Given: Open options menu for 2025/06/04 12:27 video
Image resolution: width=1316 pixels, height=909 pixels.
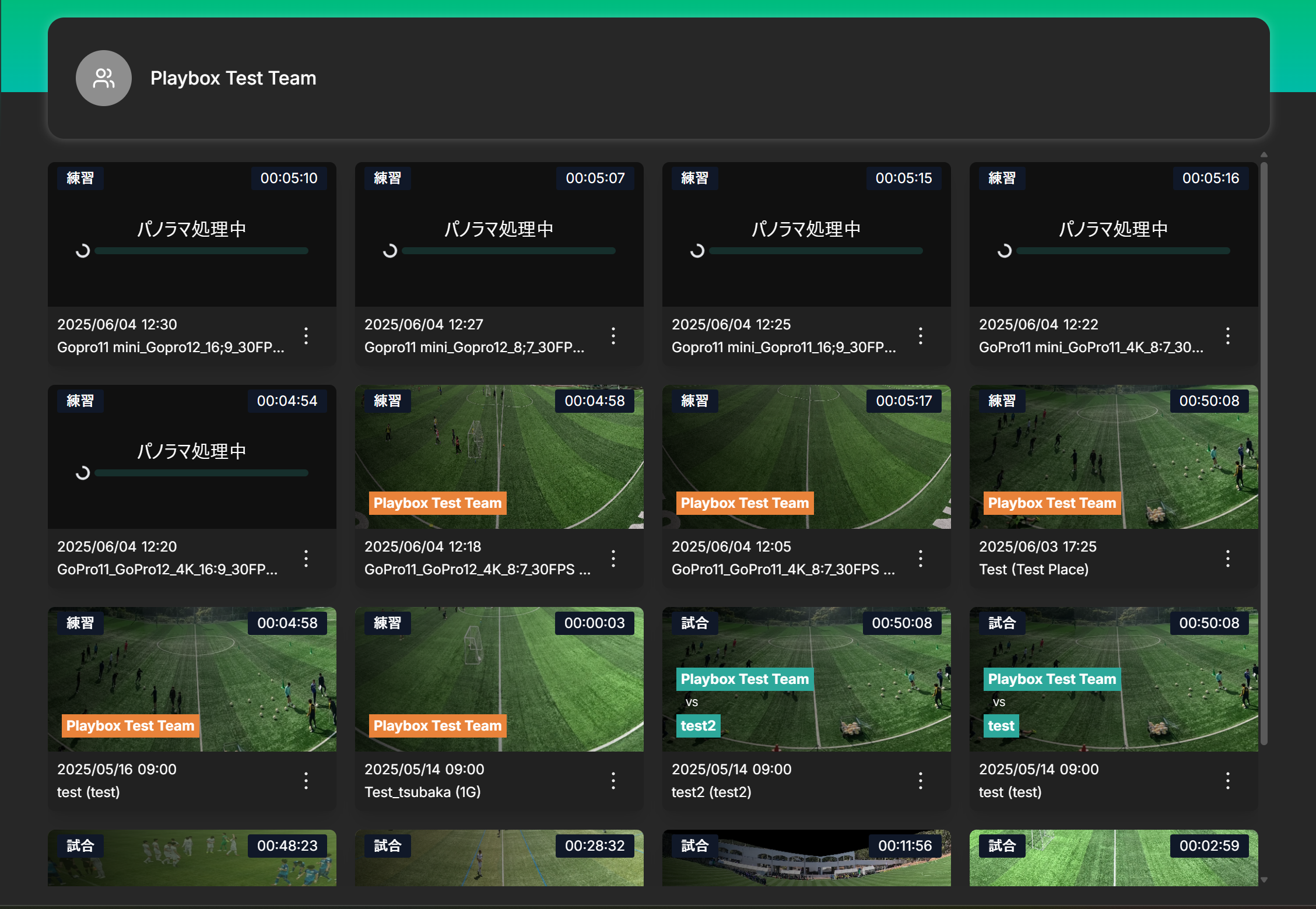Looking at the screenshot, I should click(613, 336).
